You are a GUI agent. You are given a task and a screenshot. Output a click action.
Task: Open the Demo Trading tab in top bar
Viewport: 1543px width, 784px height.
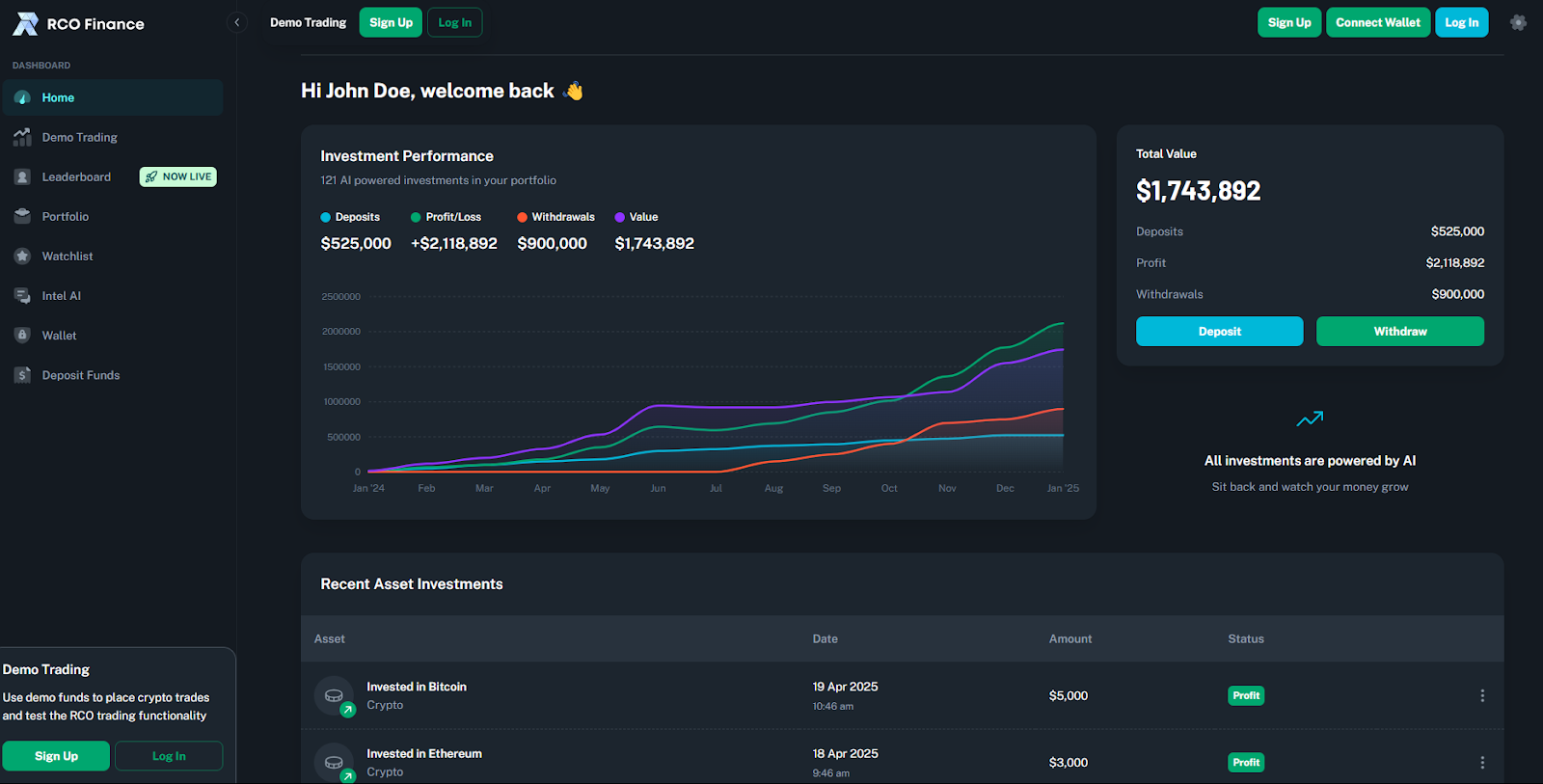click(x=308, y=22)
